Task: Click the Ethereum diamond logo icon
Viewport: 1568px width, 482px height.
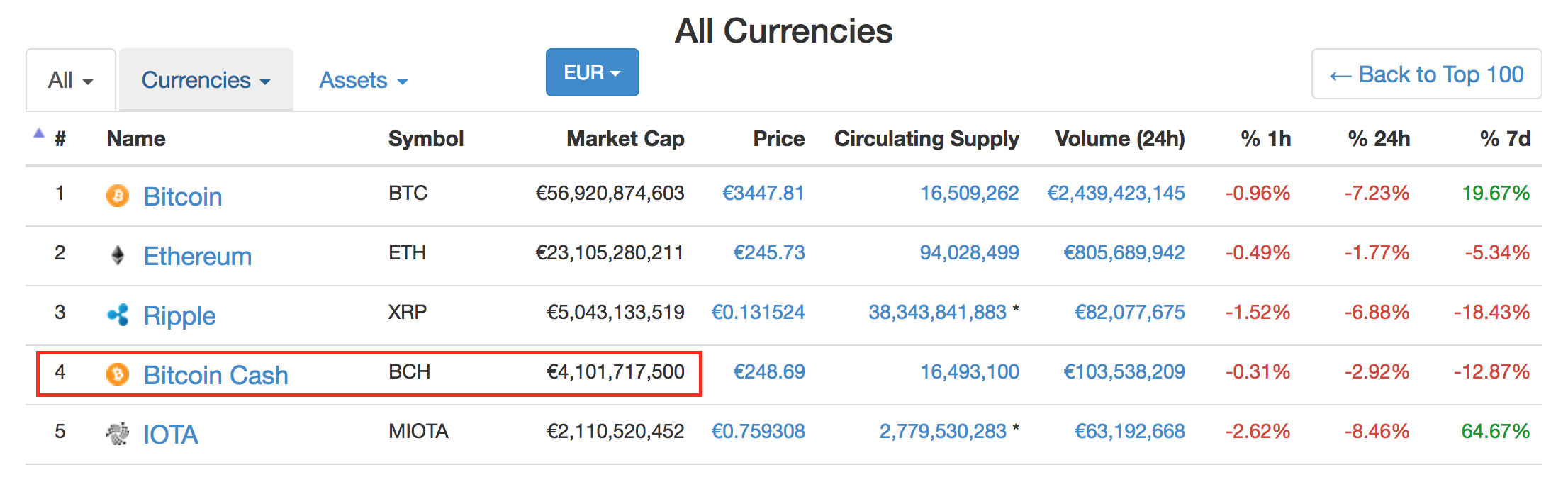Action: click(x=118, y=255)
